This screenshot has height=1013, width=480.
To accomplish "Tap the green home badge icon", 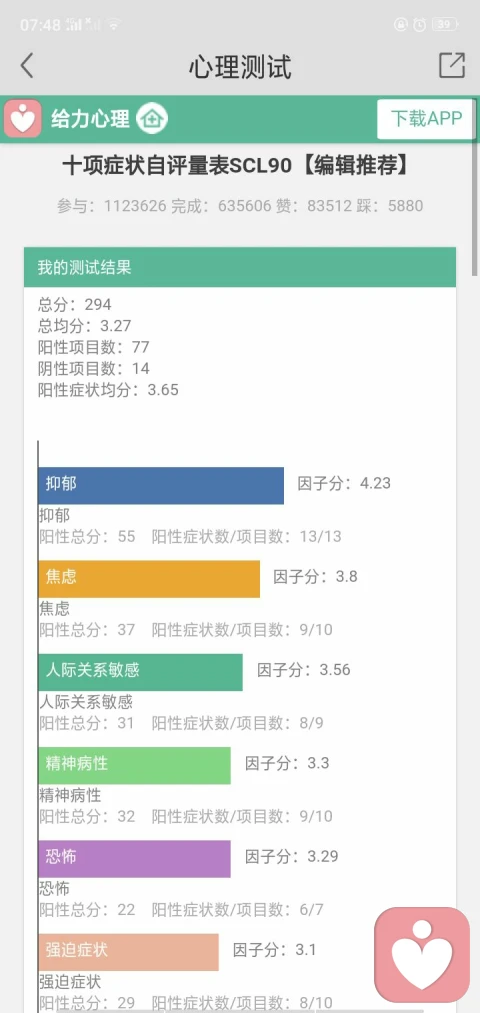I will pyautogui.click(x=152, y=119).
